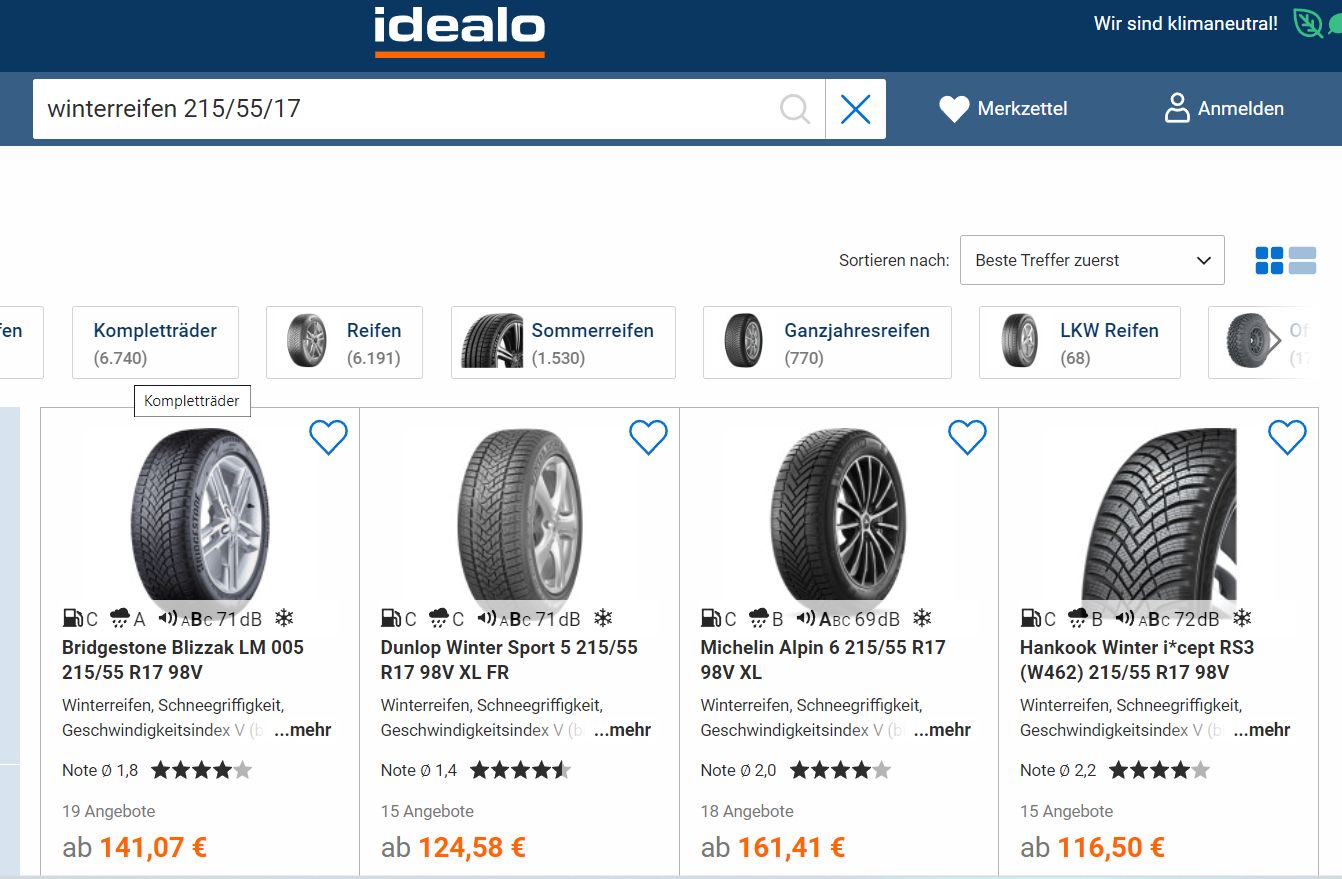The height and width of the screenshot is (879, 1342).
Task: Save Bridgestone Blizzak LM 005 to wishlist
Action: point(328,436)
